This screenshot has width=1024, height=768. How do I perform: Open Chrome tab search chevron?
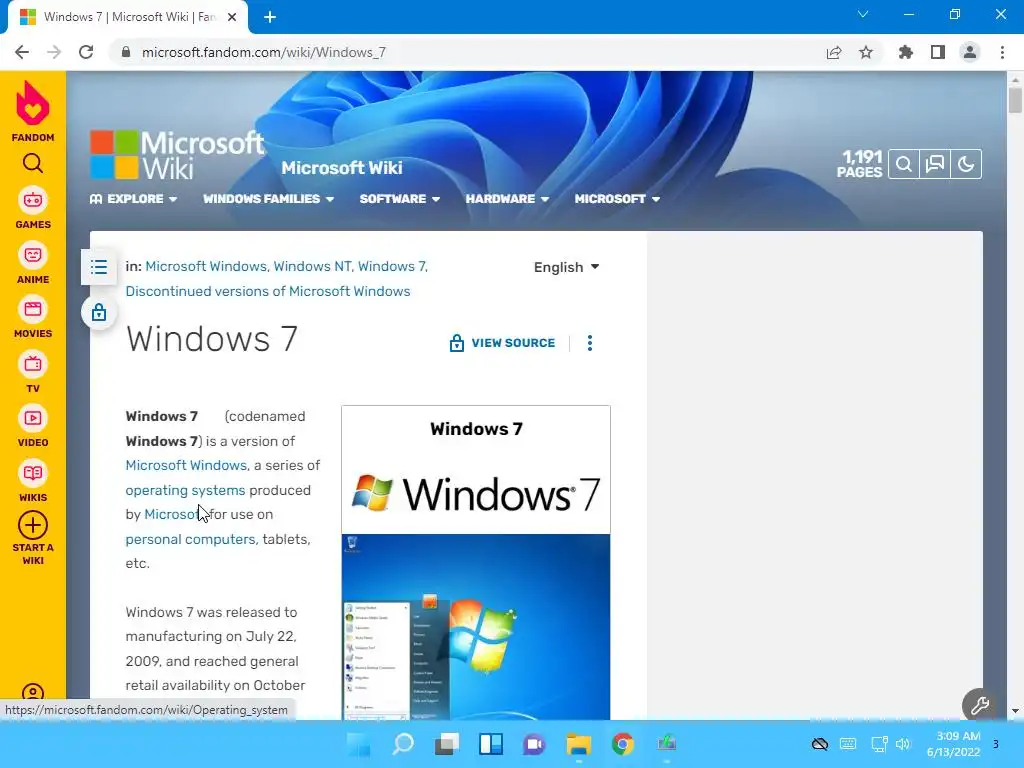tap(863, 14)
